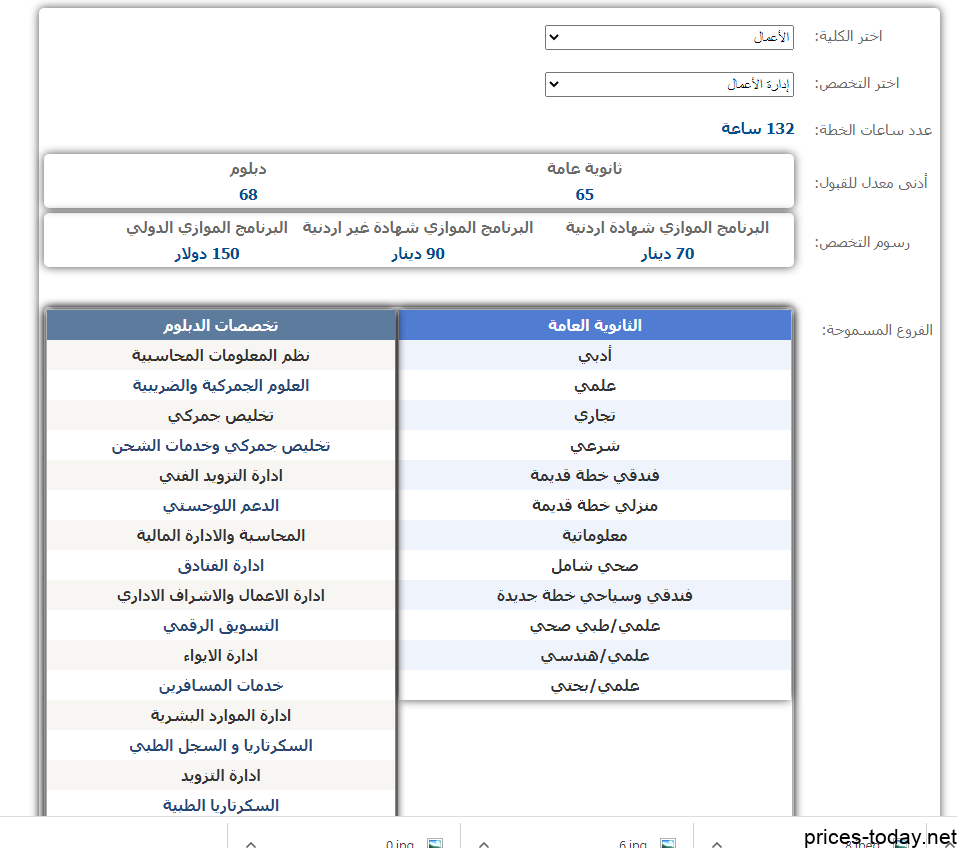Viewport: 957px width, 848px height.
Task: Select diploma major ادارة الفنادق
Action: (x=221, y=565)
